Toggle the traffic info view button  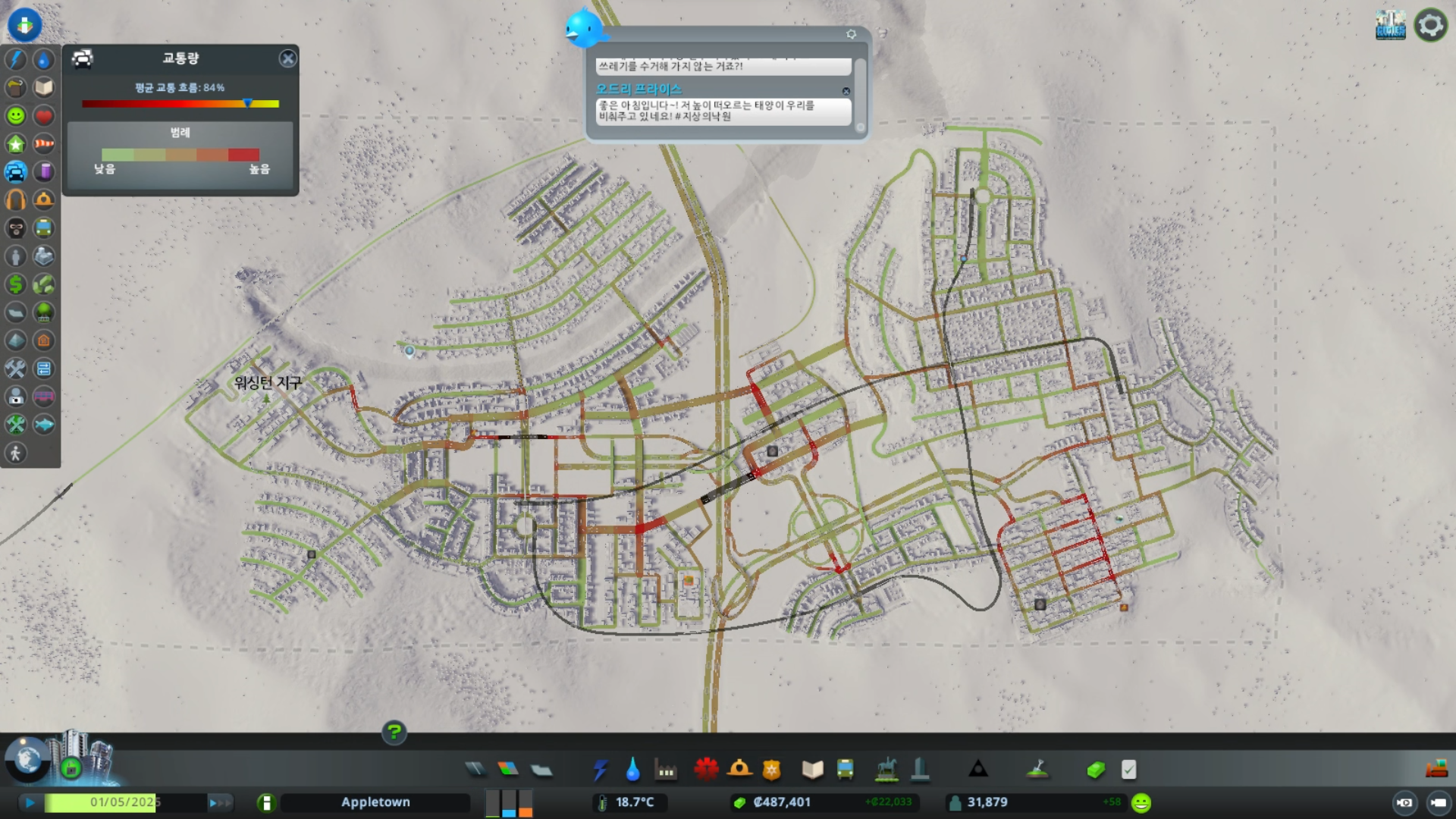tap(16, 172)
